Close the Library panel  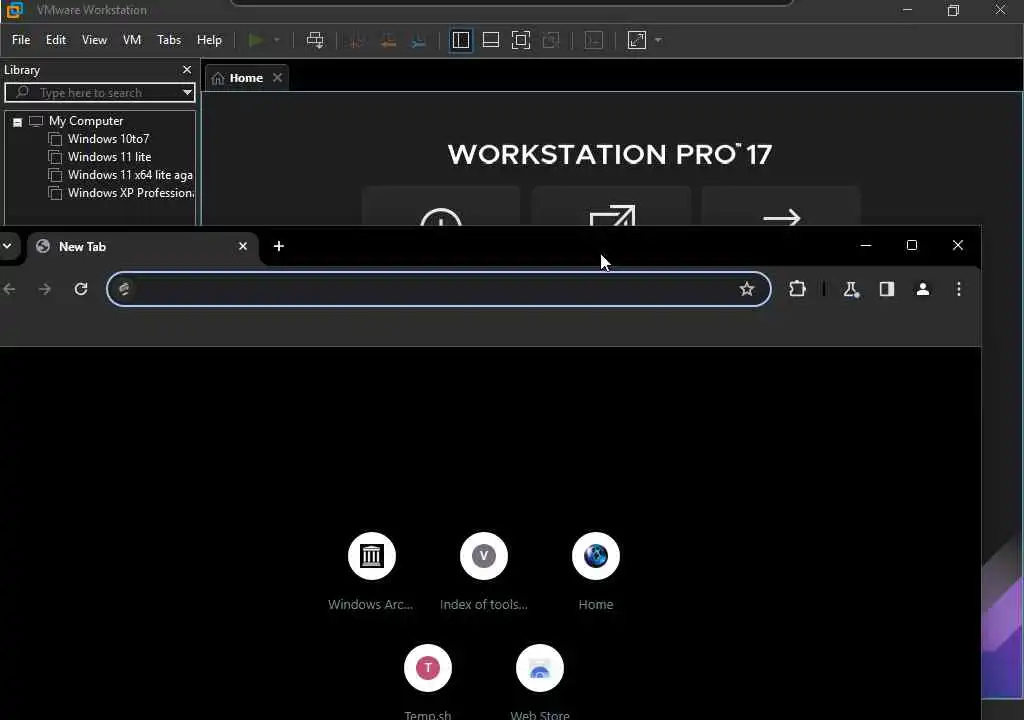(187, 70)
